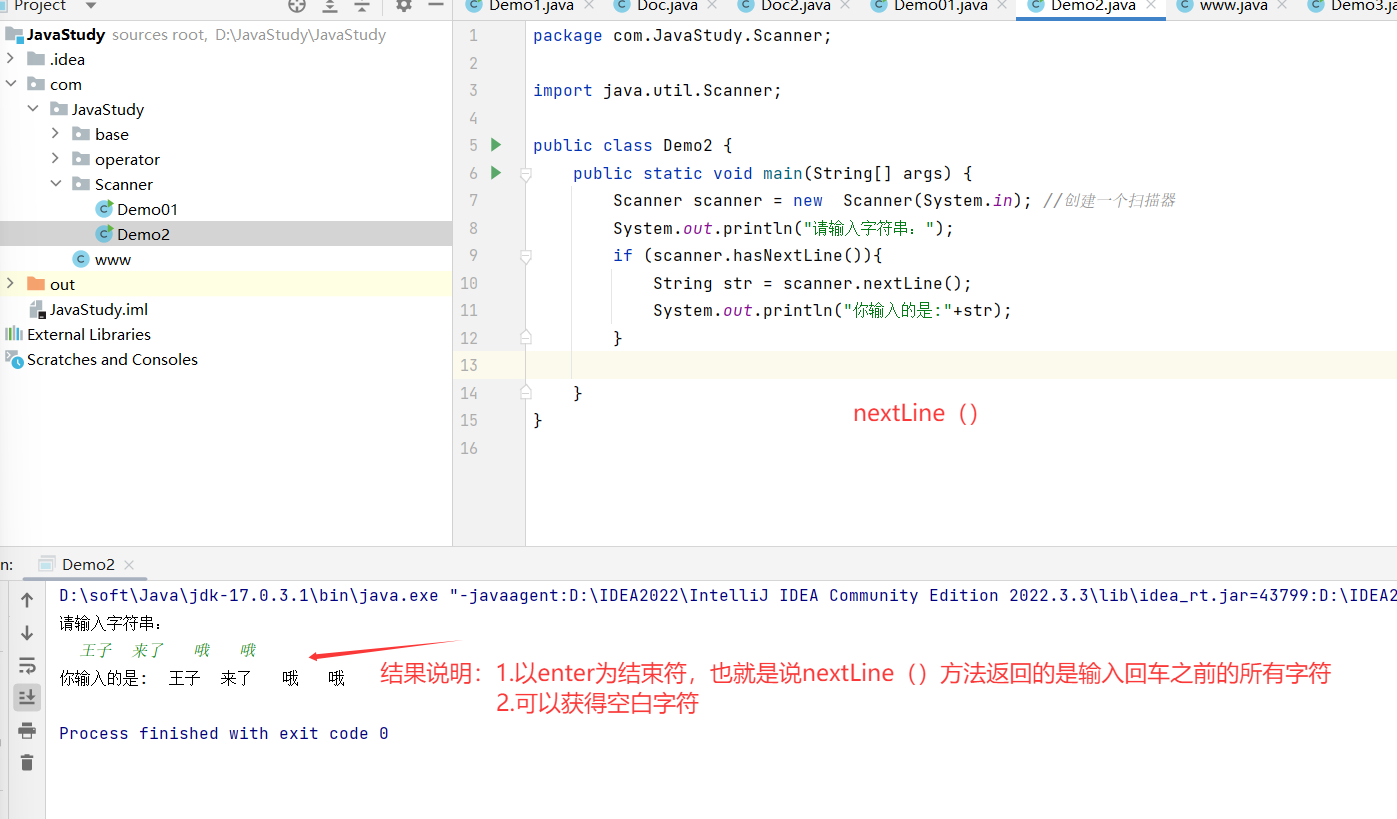Select JavaStudy.iml in the project tree
The width and height of the screenshot is (1397, 819).
coord(100,309)
